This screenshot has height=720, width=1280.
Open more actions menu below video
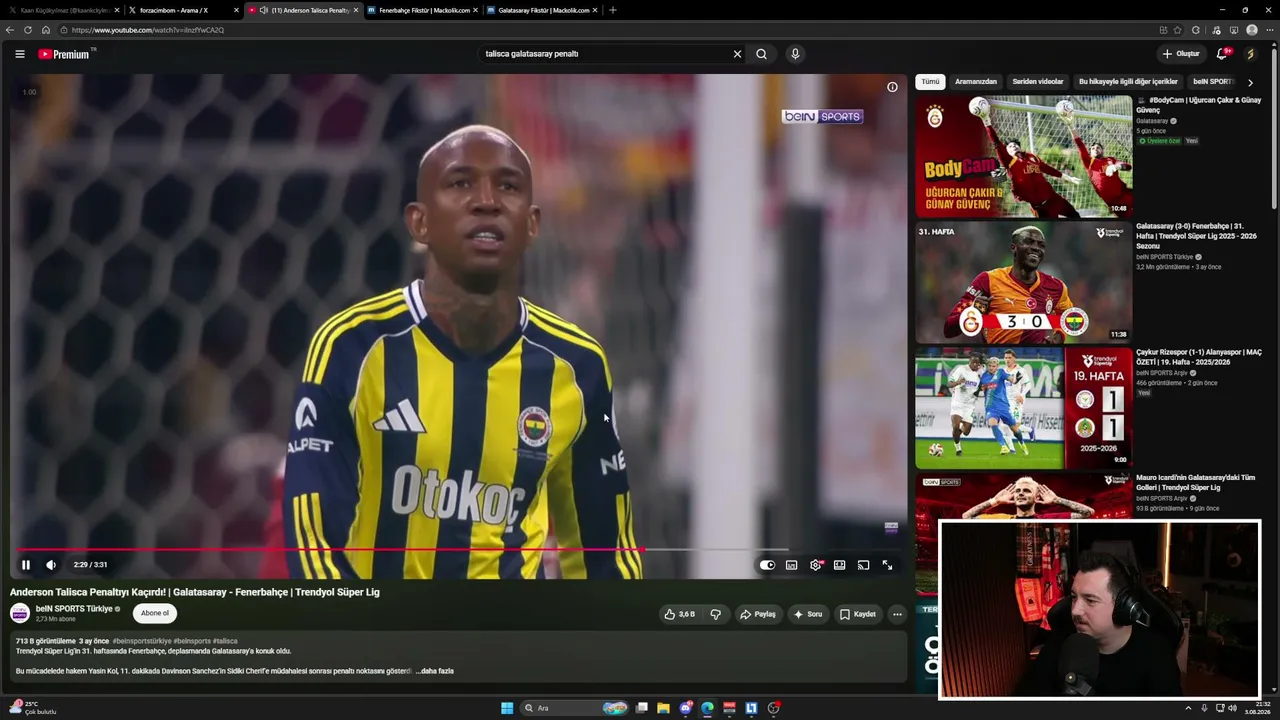click(897, 614)
